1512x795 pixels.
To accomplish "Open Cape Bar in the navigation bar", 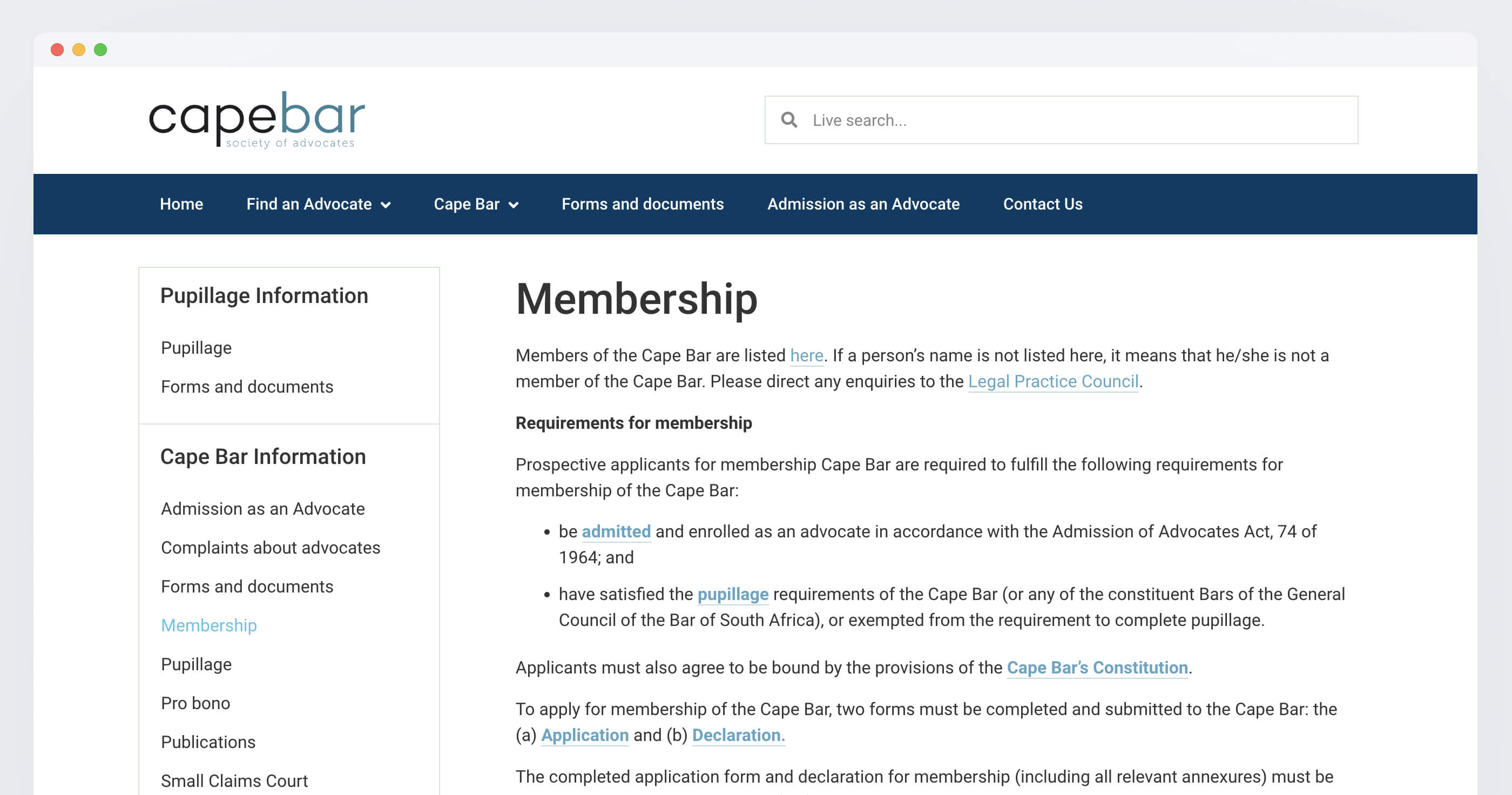I will (467, 204).
